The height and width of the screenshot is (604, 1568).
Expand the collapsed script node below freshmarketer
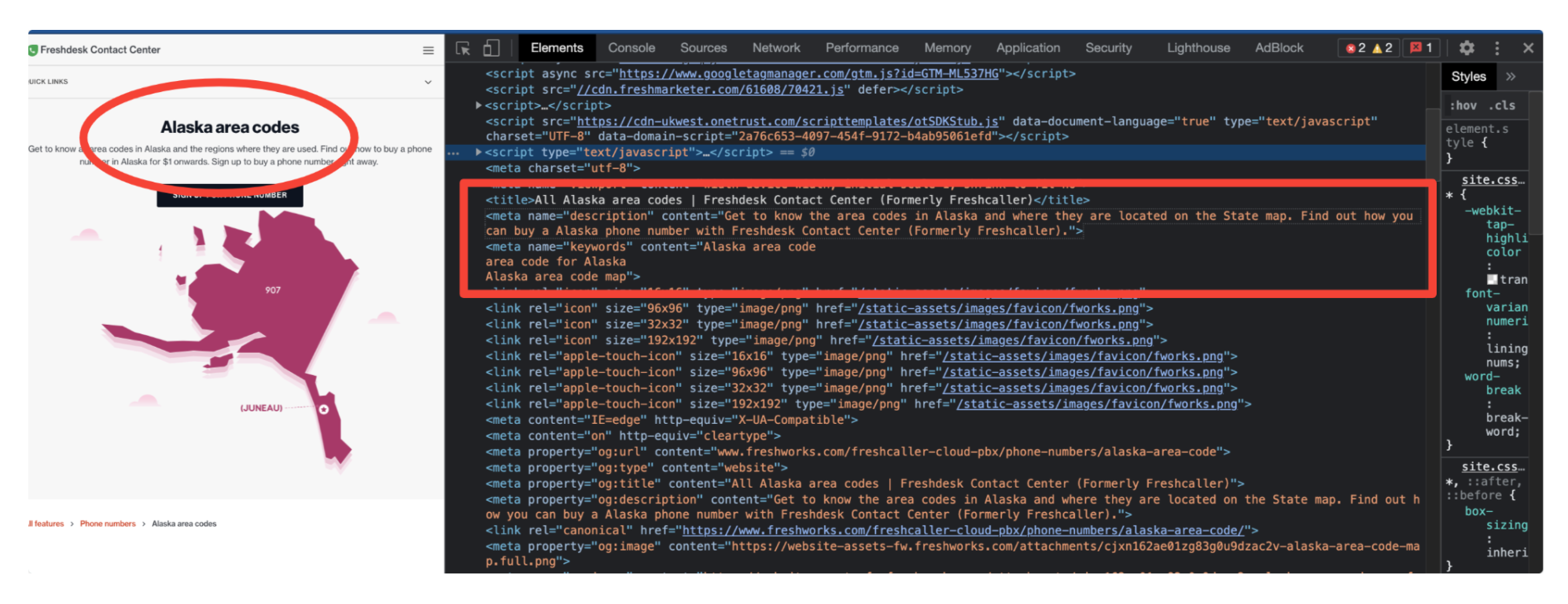click(x=478, y=105)
